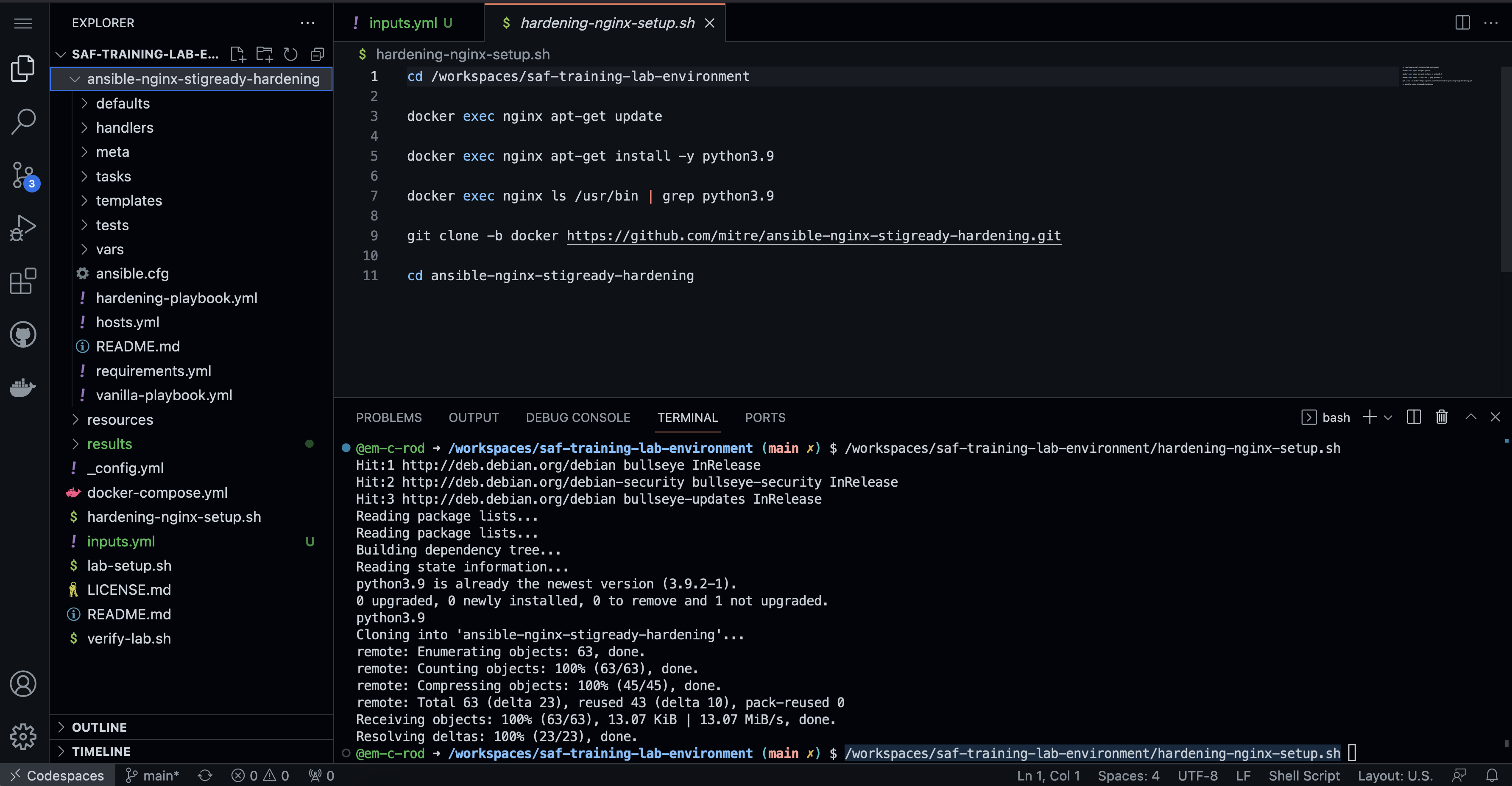This screenshot has height=786, width=1512.
Task: Refresh the Explorer file tree
Action: (x=290, y=53)
